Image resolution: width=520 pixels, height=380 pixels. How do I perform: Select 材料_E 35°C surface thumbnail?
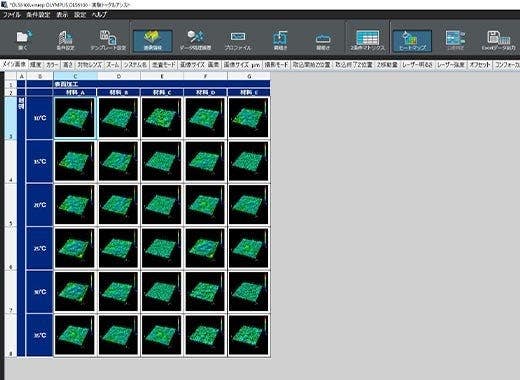(248, 335)
